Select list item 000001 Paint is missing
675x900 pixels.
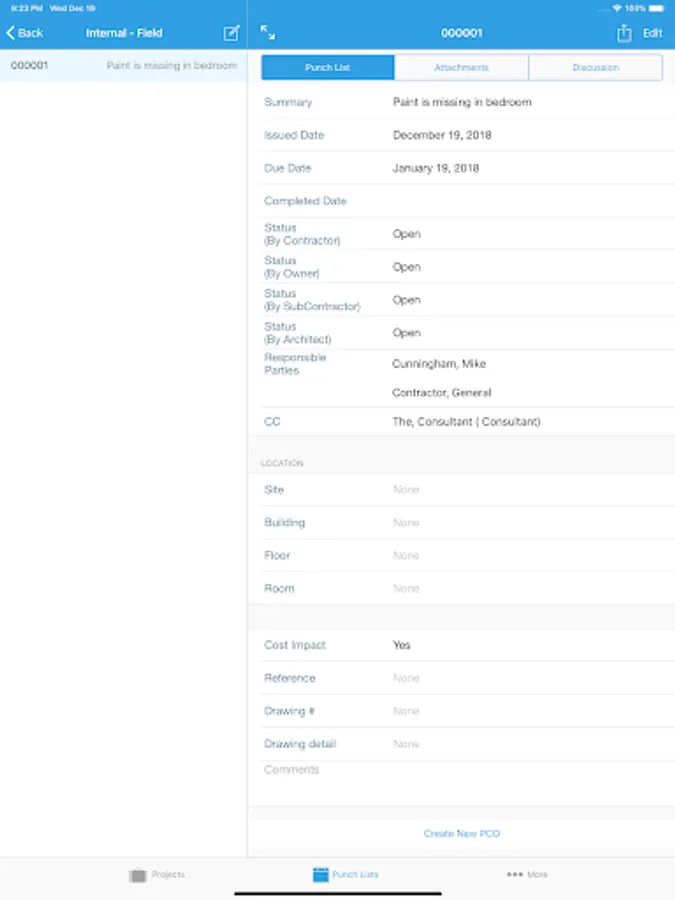[x=123, y=65]
